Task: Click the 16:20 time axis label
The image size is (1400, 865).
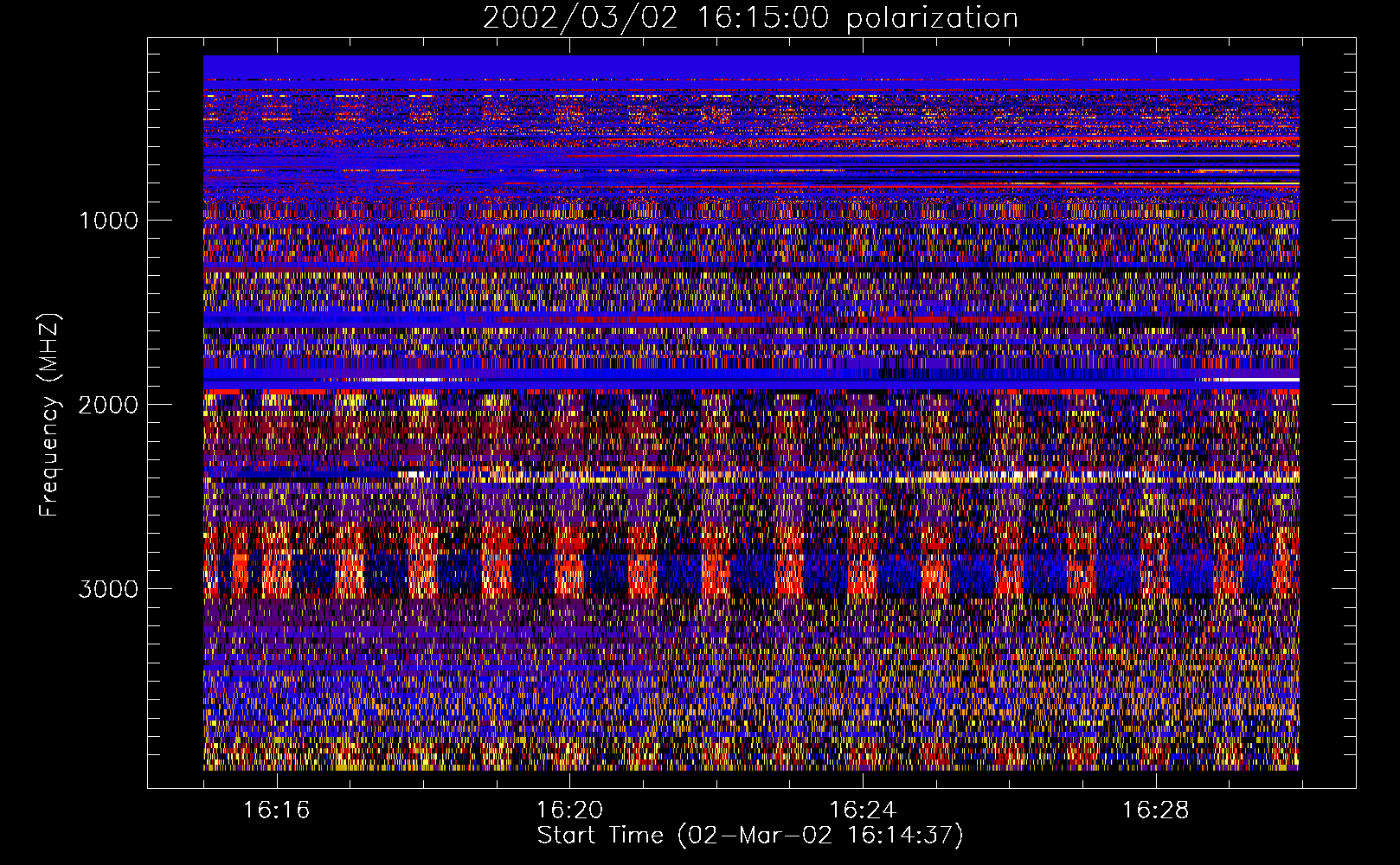Action: click(569, 810)
